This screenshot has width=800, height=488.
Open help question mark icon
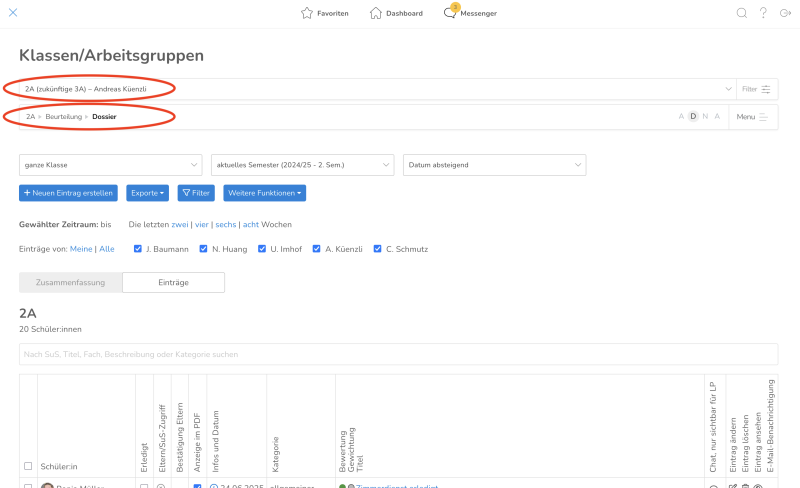[763, 13]
